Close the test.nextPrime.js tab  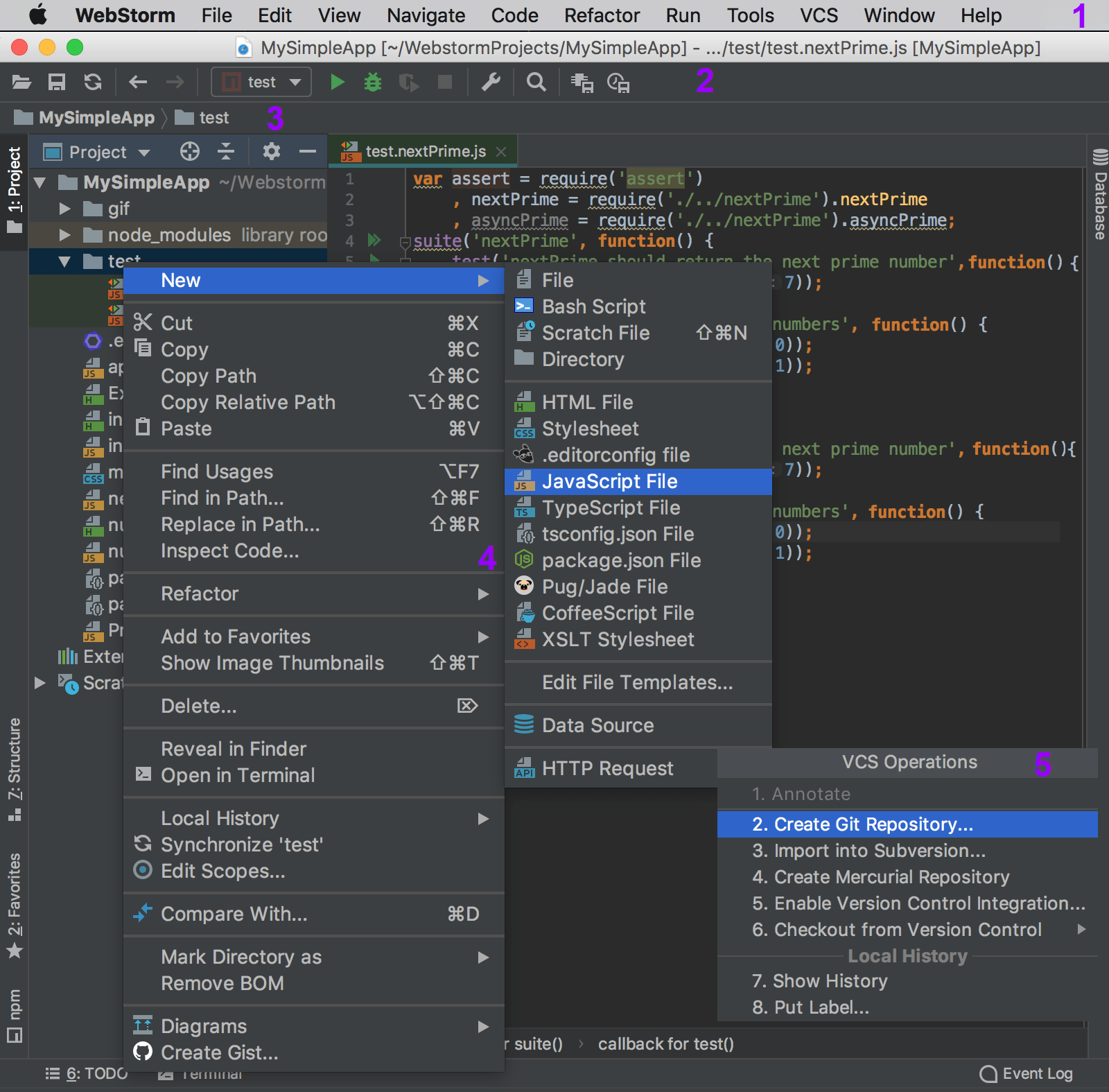click(501, 152)
